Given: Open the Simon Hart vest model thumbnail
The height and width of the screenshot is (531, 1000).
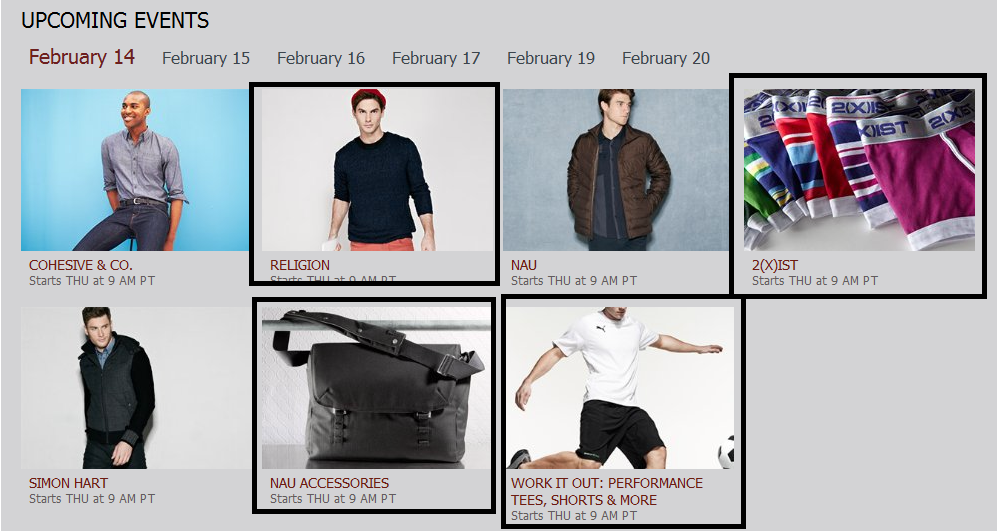Looking at the screenshot, I should coord(135,388).
